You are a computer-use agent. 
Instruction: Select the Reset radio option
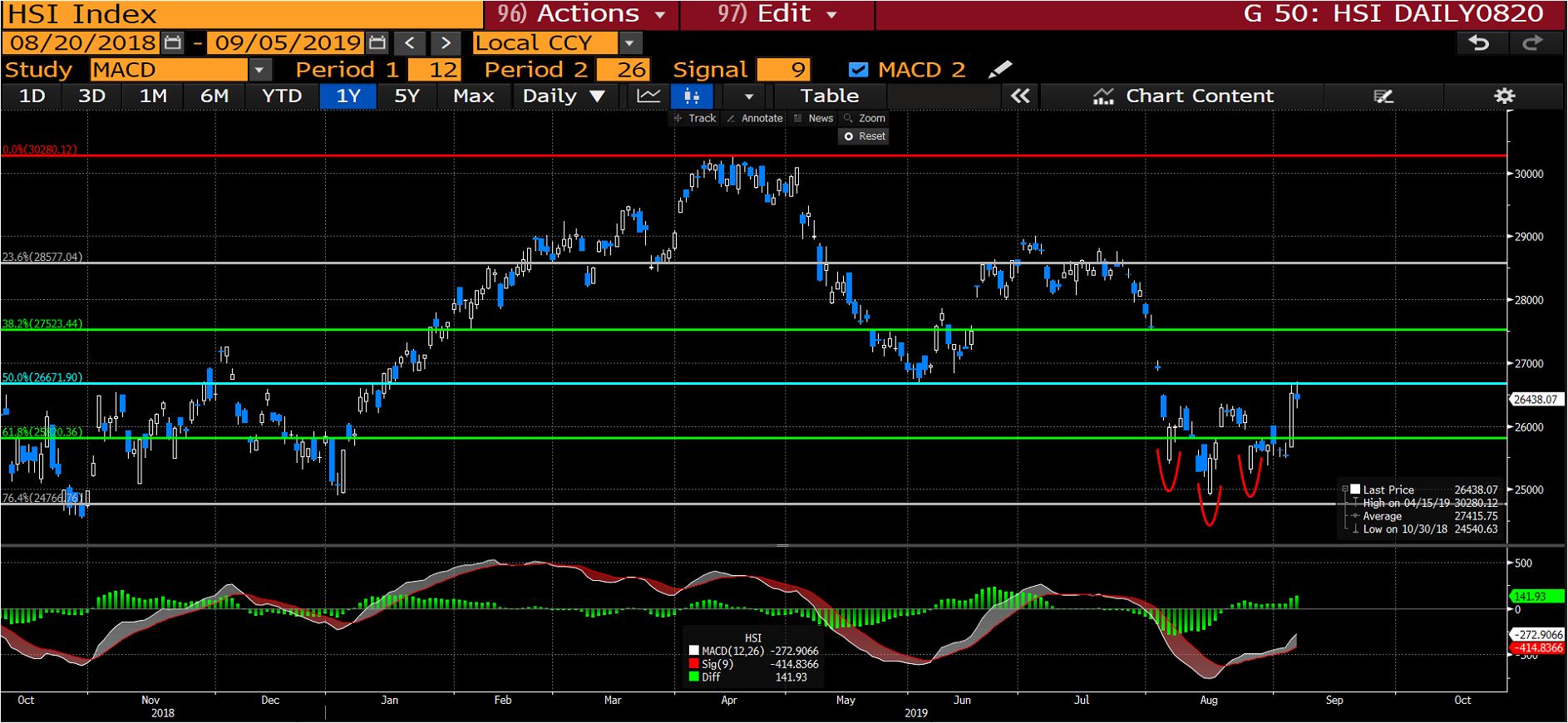pyautogui.click(x=849, y=136)
